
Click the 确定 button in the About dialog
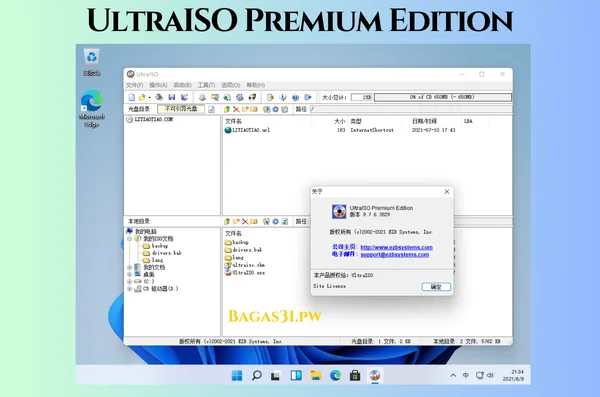[436, 287]
